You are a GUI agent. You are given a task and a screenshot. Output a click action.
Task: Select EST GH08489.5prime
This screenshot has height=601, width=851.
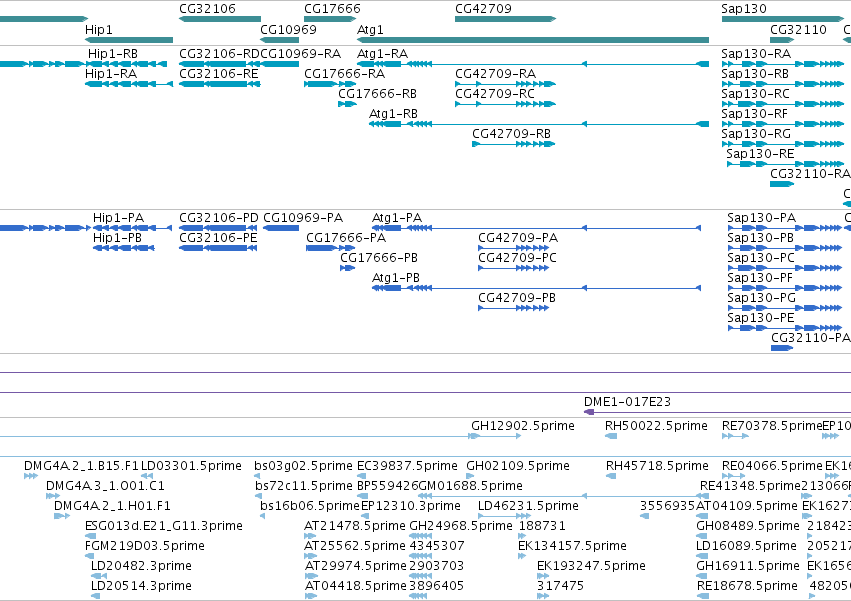(748, 526)
